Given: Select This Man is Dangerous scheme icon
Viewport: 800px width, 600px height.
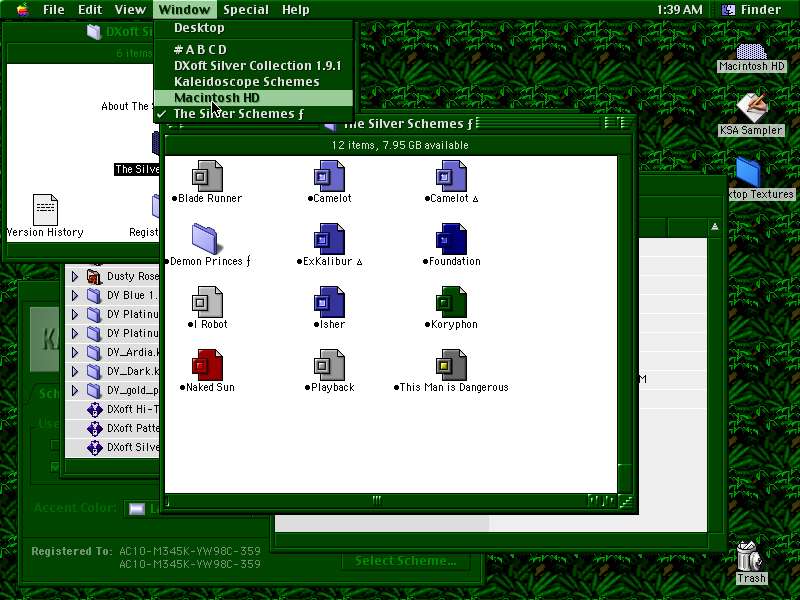Looking at the screenshot, I should [x=451, y=365].
